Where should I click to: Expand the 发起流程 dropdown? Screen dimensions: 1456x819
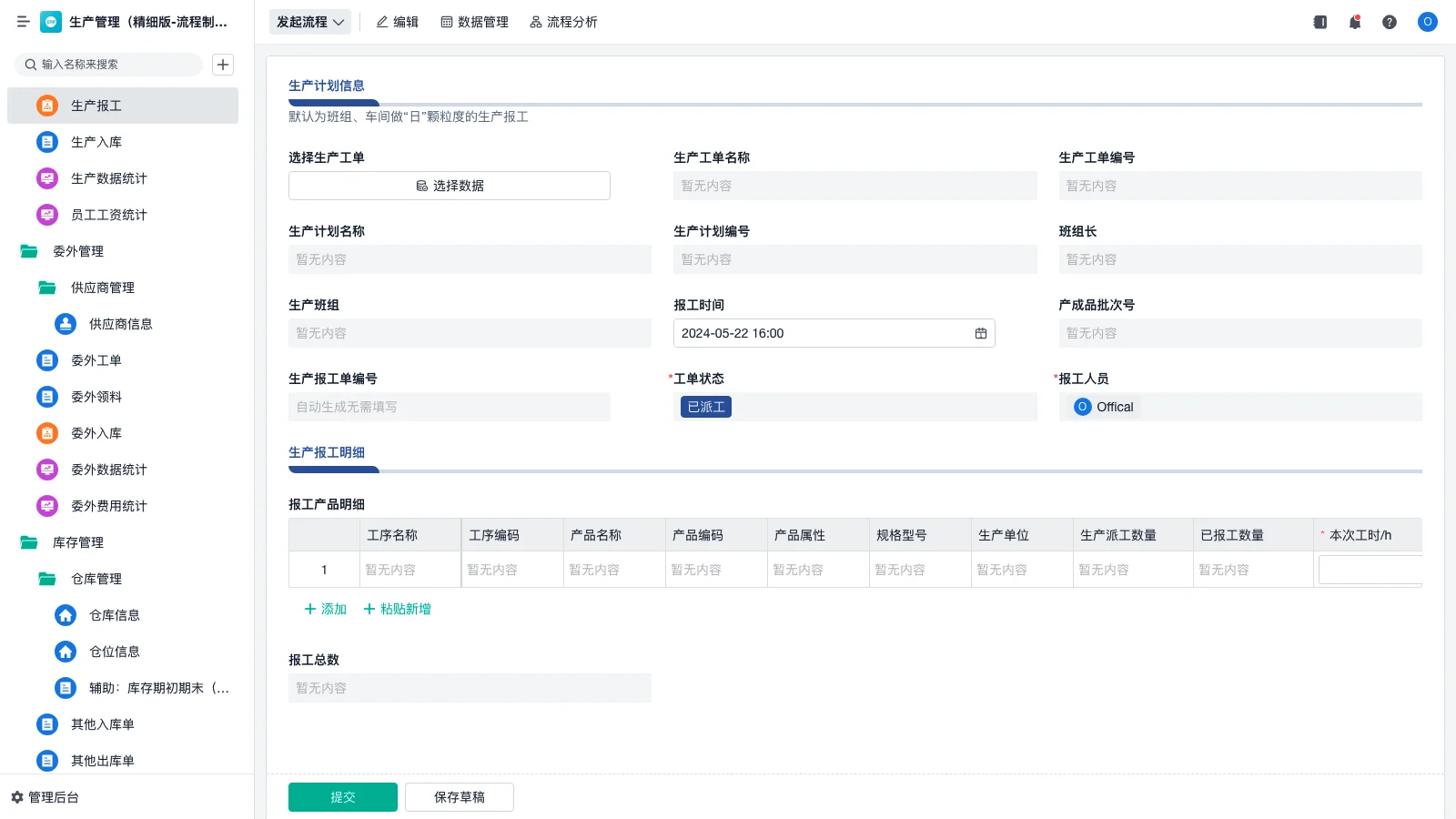coord(309,22)
